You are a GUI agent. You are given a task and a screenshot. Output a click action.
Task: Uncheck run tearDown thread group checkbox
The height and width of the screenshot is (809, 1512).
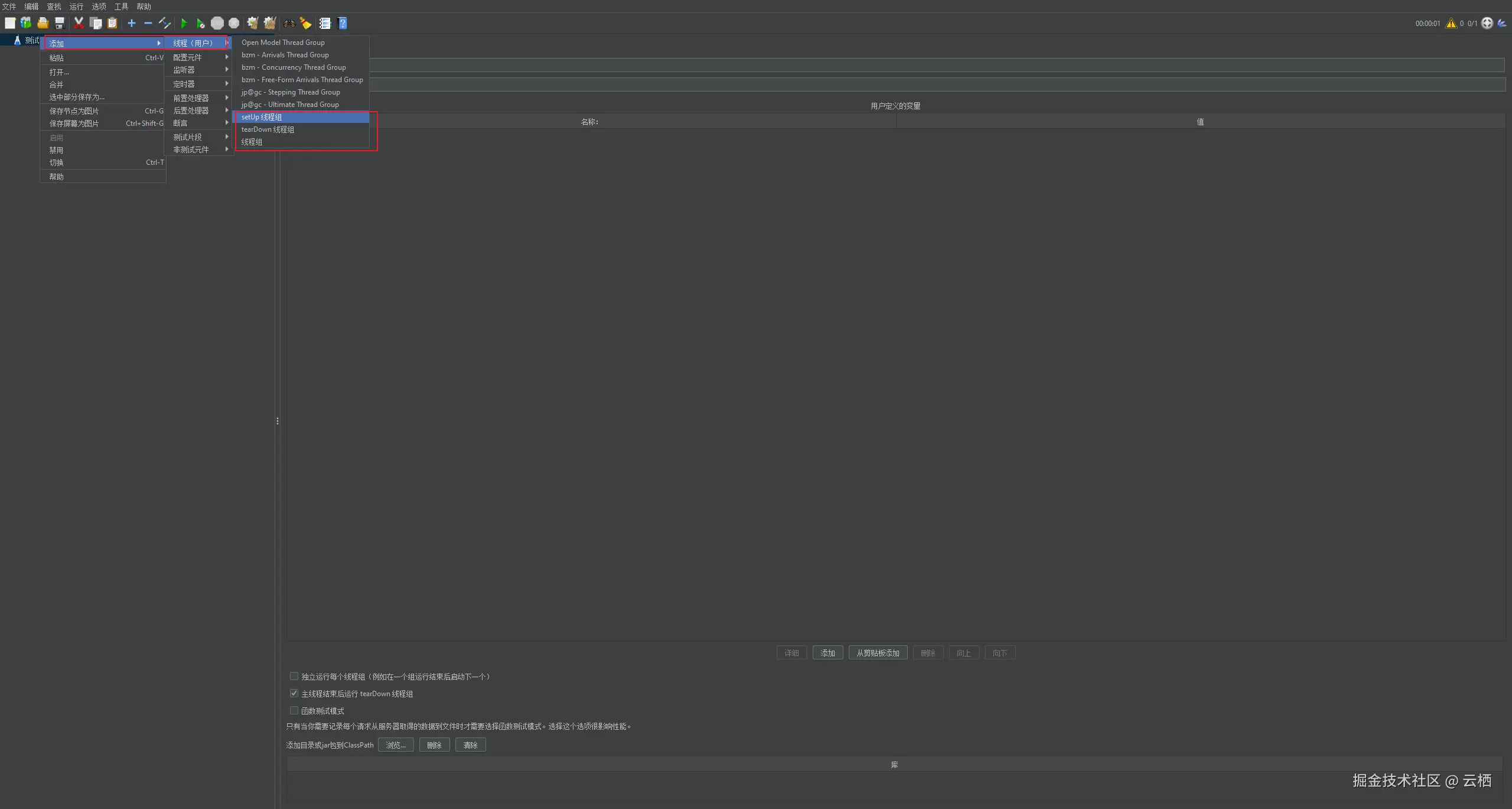tap(294, 693)
